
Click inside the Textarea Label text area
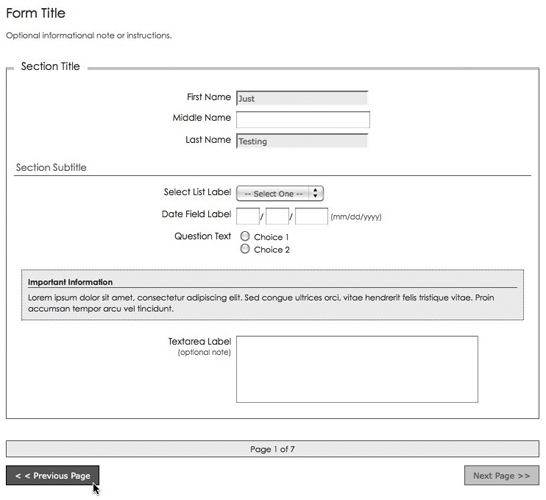point(357,369)
